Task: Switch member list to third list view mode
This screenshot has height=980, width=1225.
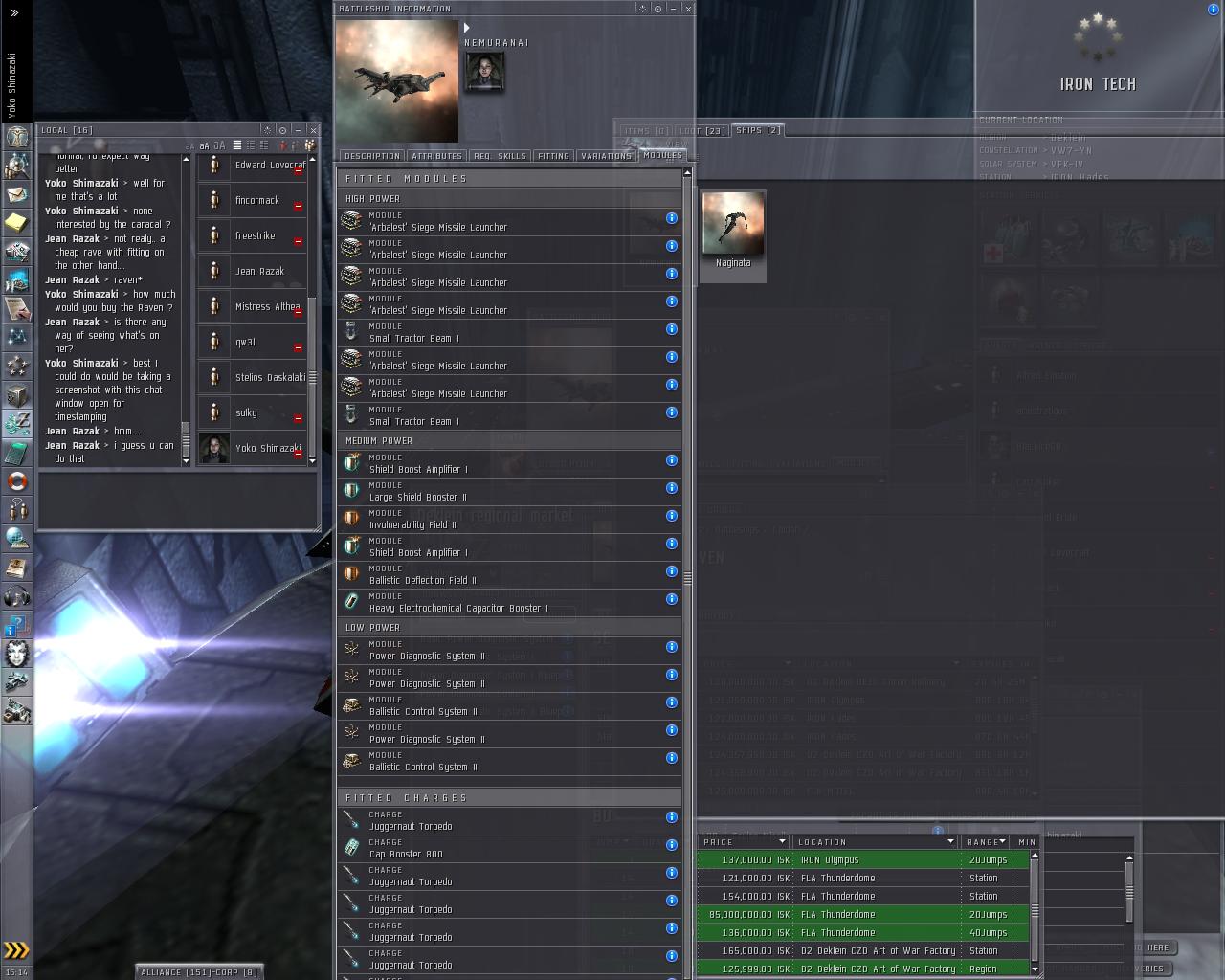Action: tap(263, 145)
